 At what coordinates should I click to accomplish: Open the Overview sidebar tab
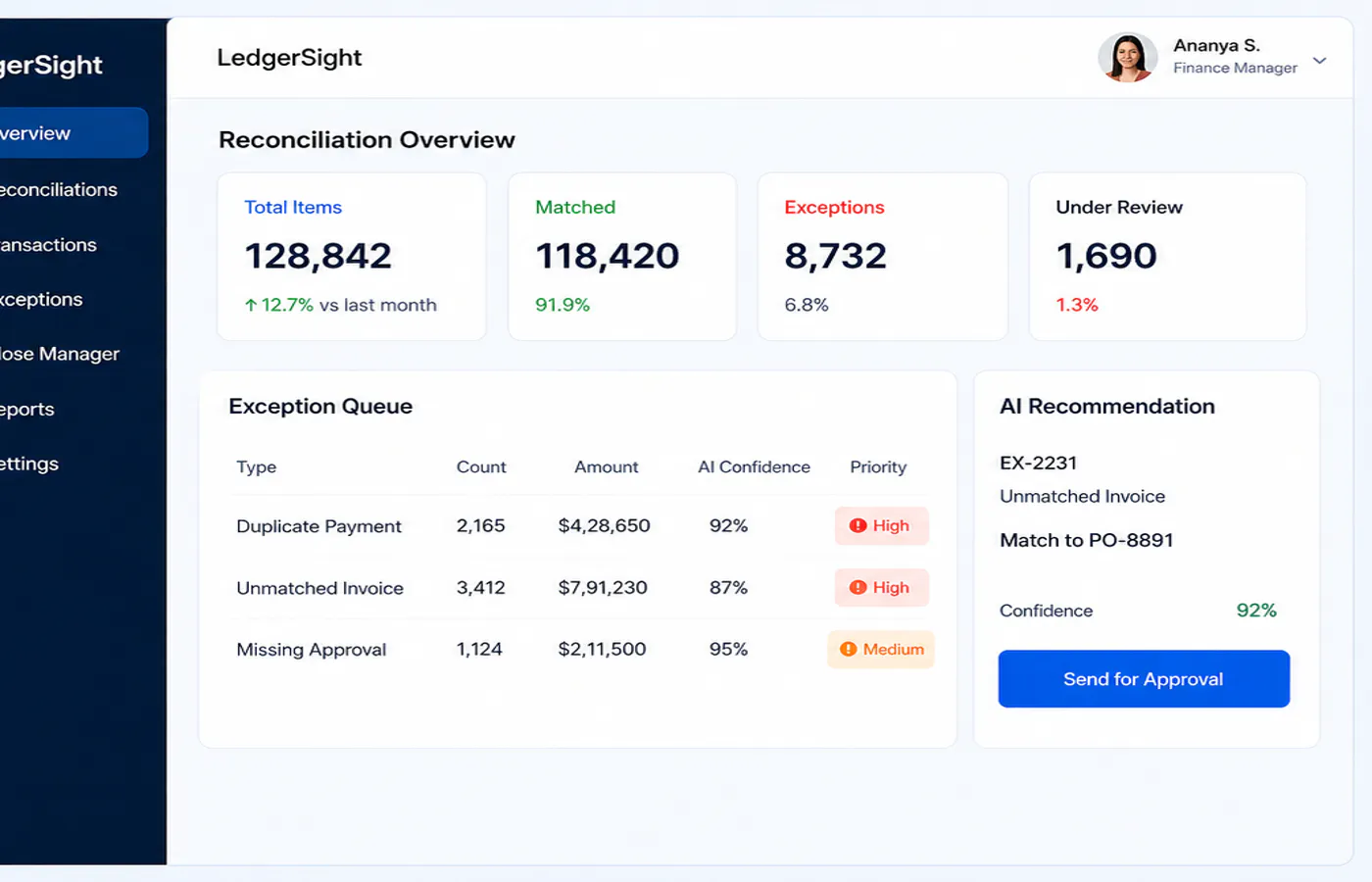coord(73,132)
